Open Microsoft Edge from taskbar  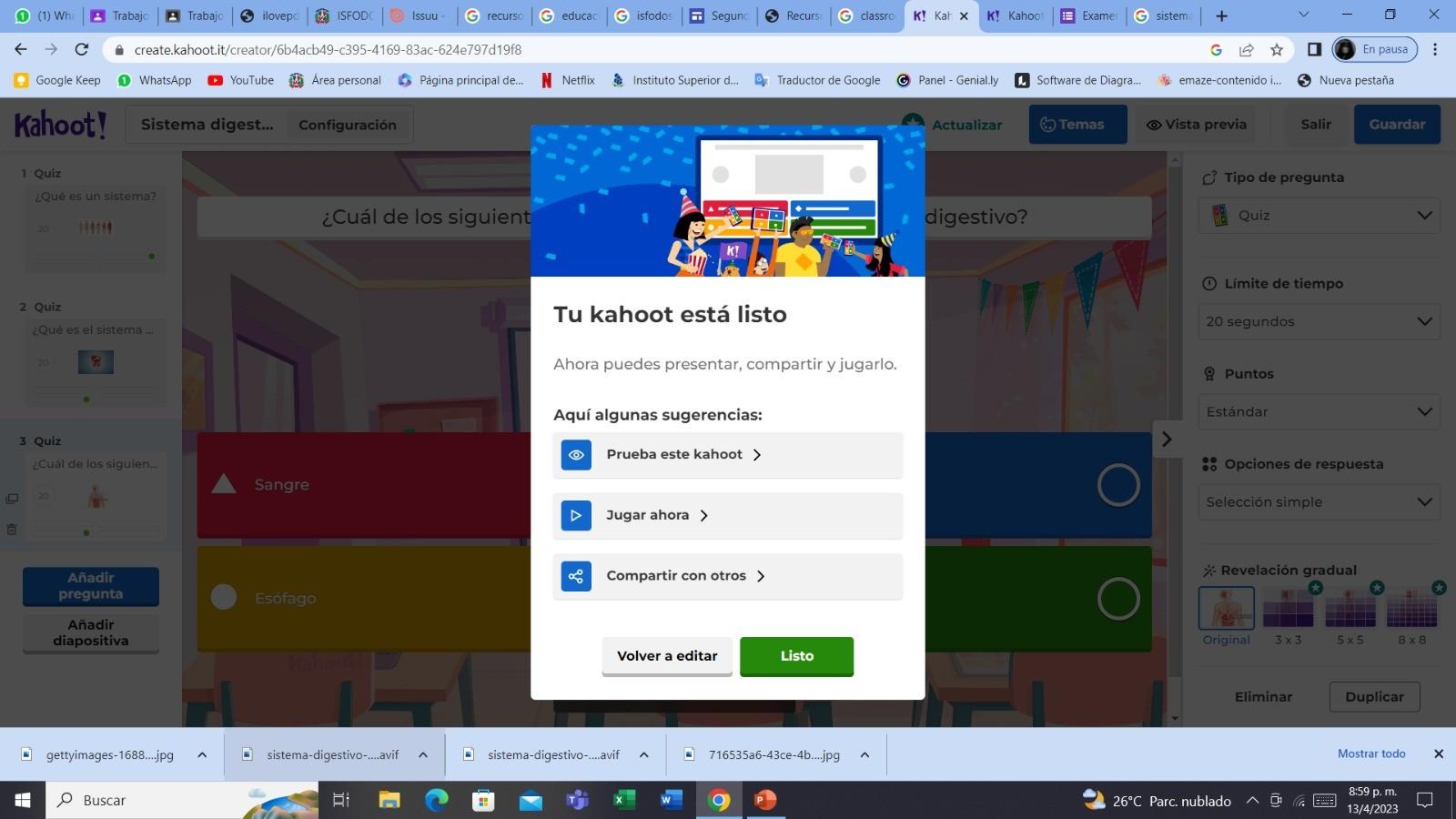[x=437, y=800]
